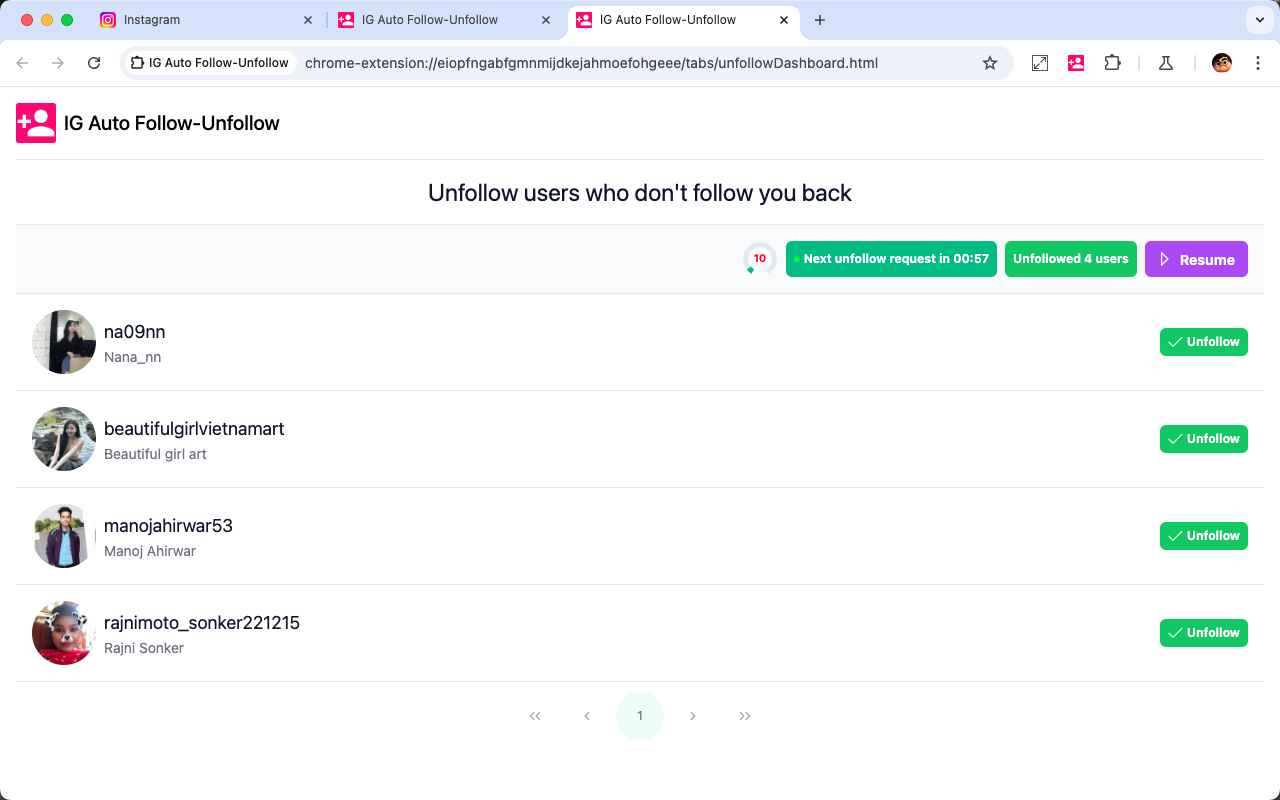Bookmark this page with the star icon
1280x800 pixels.
(x=989, y=62)
